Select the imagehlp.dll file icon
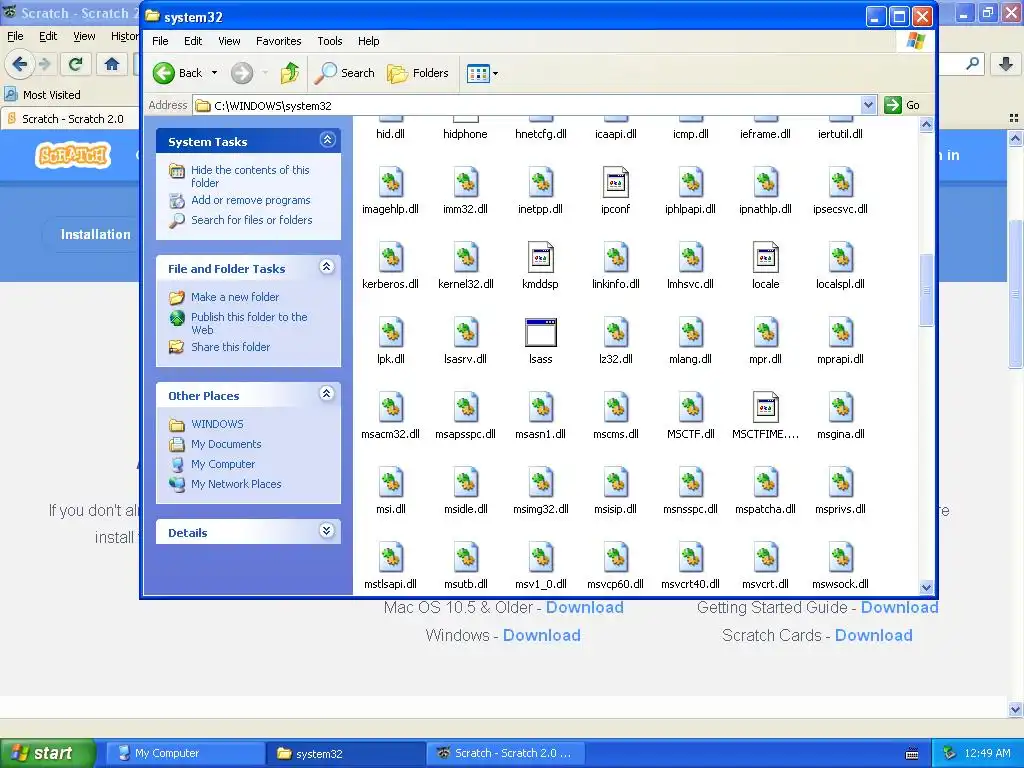This screenshot has width=1024, height=768. click(391, 182)
